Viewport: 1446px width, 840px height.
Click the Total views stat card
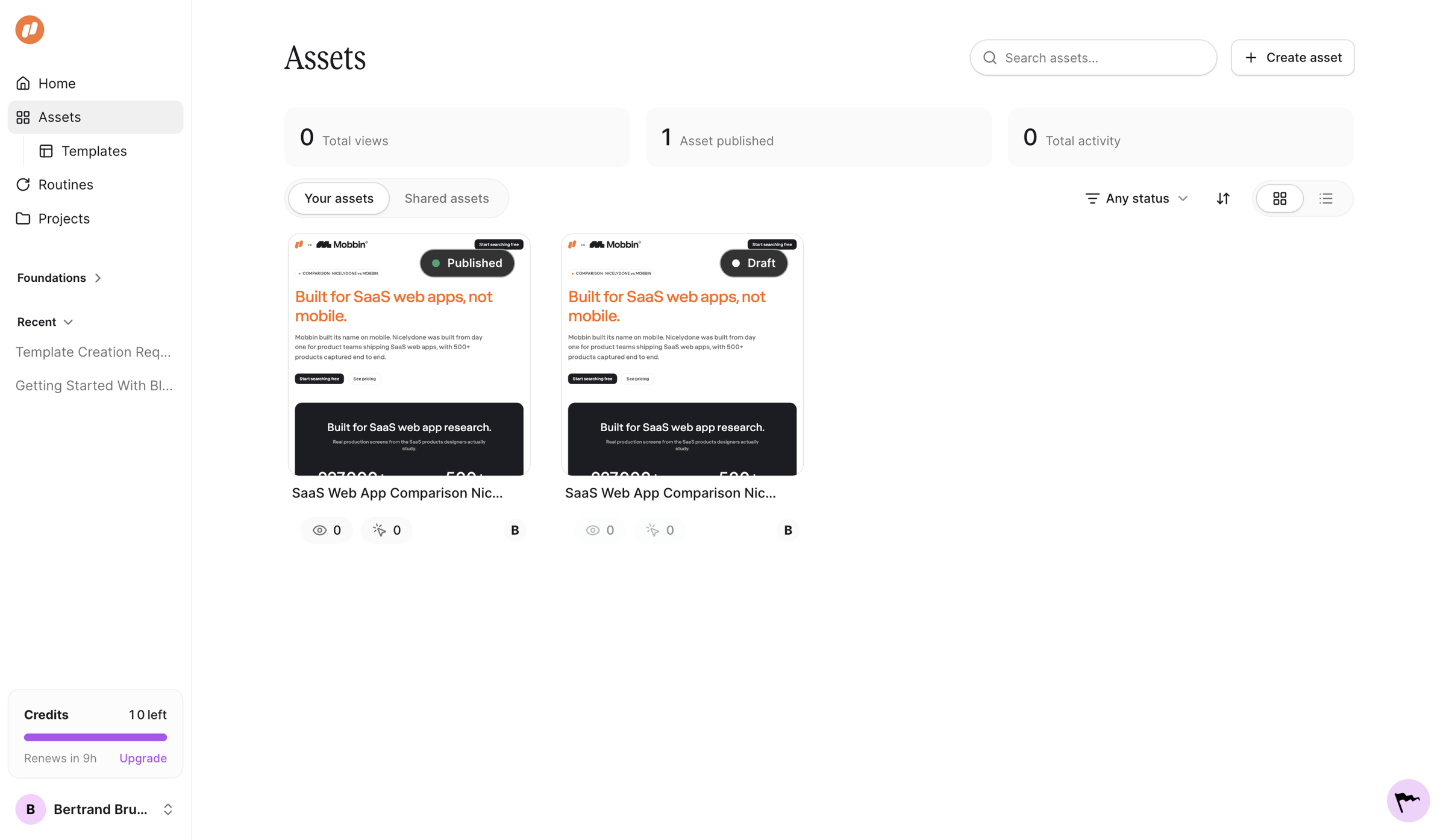pyautogui.click(x=457, y=137)
